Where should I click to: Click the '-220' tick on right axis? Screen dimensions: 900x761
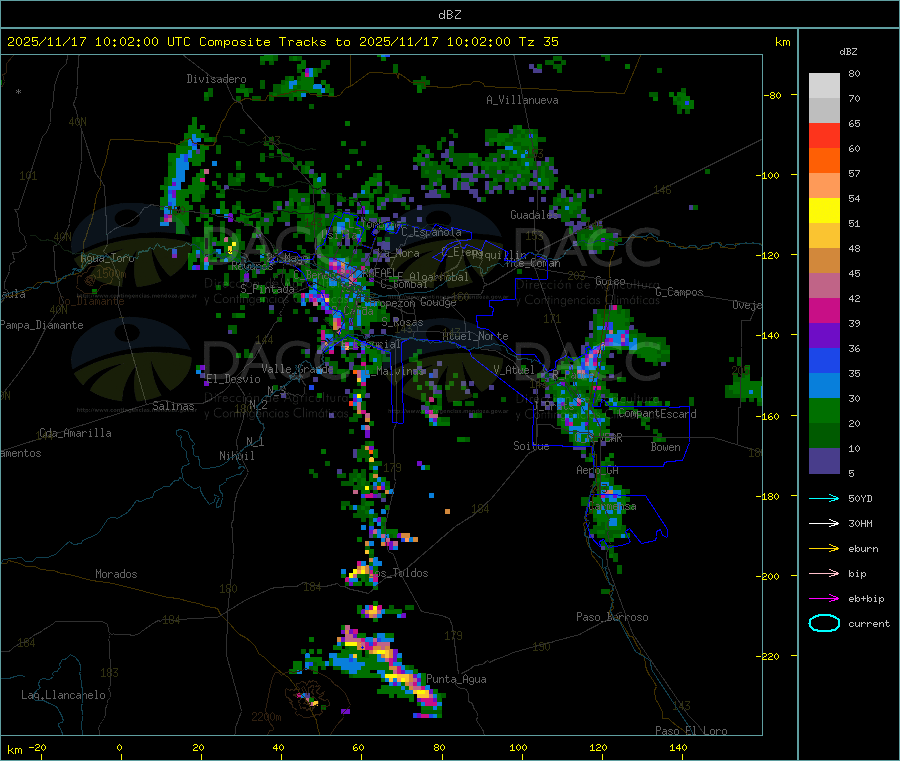coord(770,657)
